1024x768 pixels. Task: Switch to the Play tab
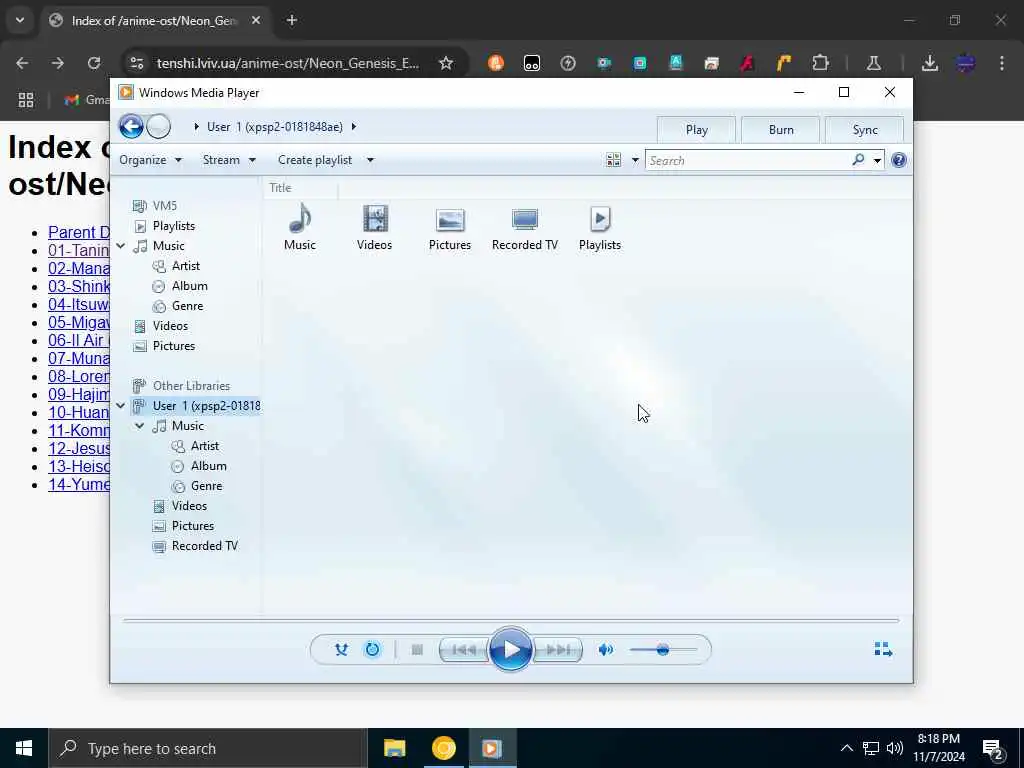(697, 129)
